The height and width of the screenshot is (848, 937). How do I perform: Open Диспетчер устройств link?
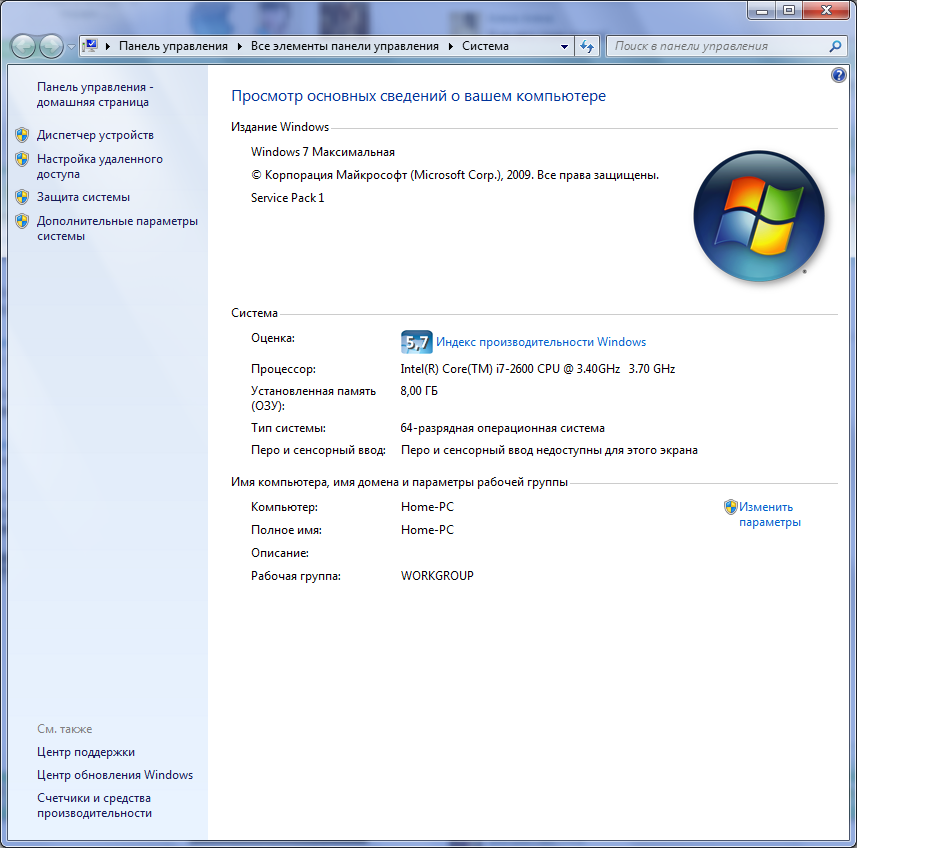pos(95,135)
